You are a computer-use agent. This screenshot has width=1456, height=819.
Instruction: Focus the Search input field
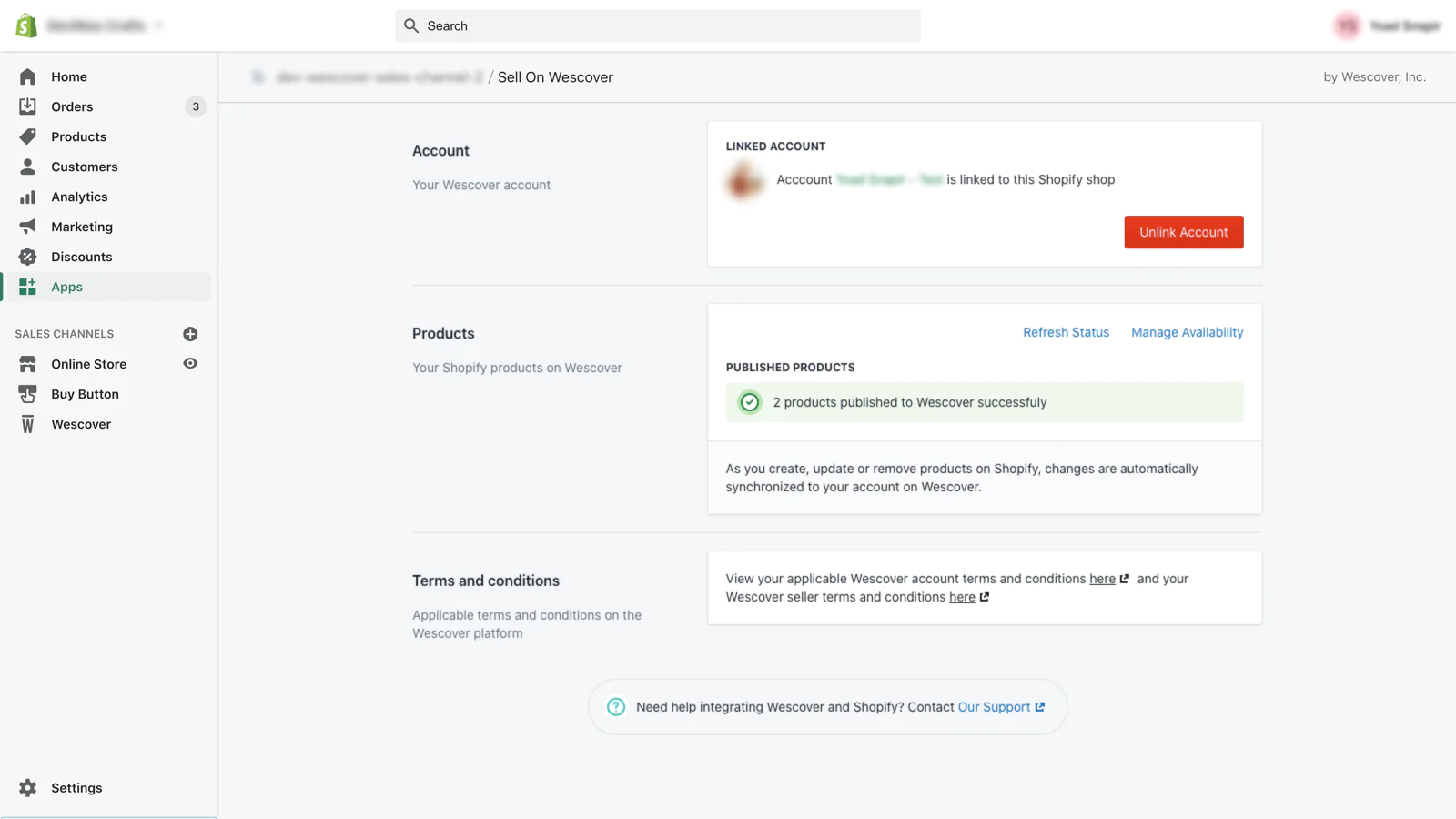point(658,25)
